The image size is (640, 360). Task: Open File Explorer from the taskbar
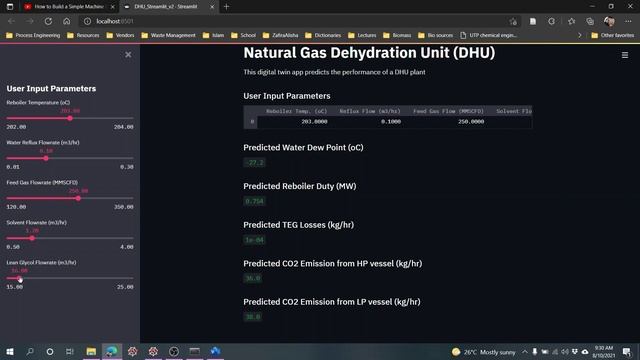coord(91,351)
